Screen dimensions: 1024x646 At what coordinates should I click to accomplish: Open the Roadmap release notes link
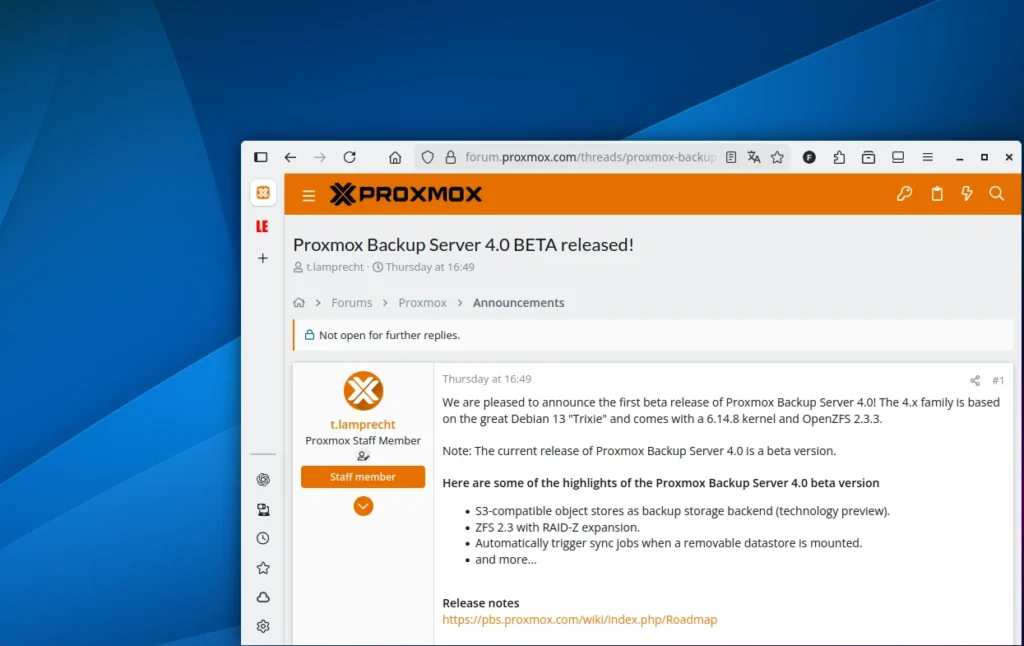click(x=580, y=619)
